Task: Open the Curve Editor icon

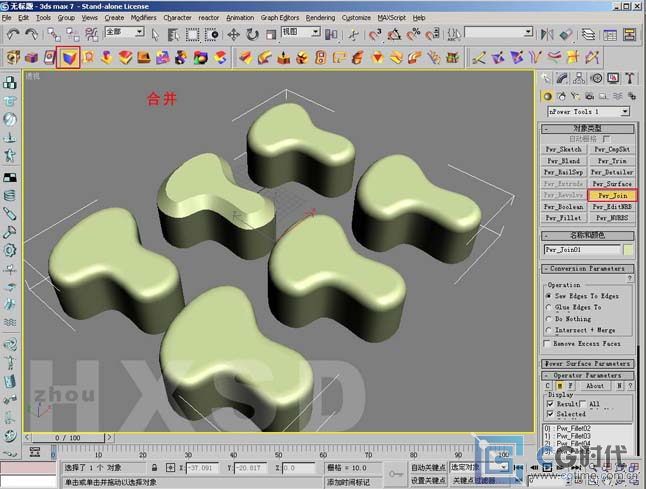Action: click(x=610, y=35)
